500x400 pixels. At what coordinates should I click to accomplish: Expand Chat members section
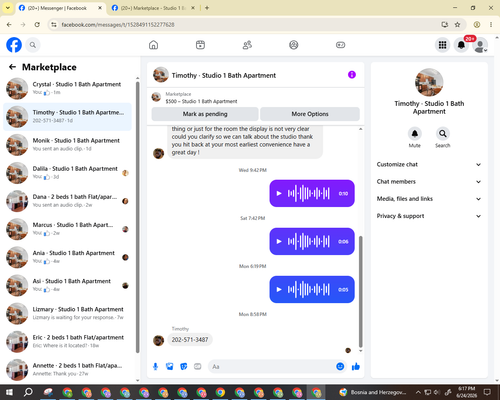tap(429, 182)
